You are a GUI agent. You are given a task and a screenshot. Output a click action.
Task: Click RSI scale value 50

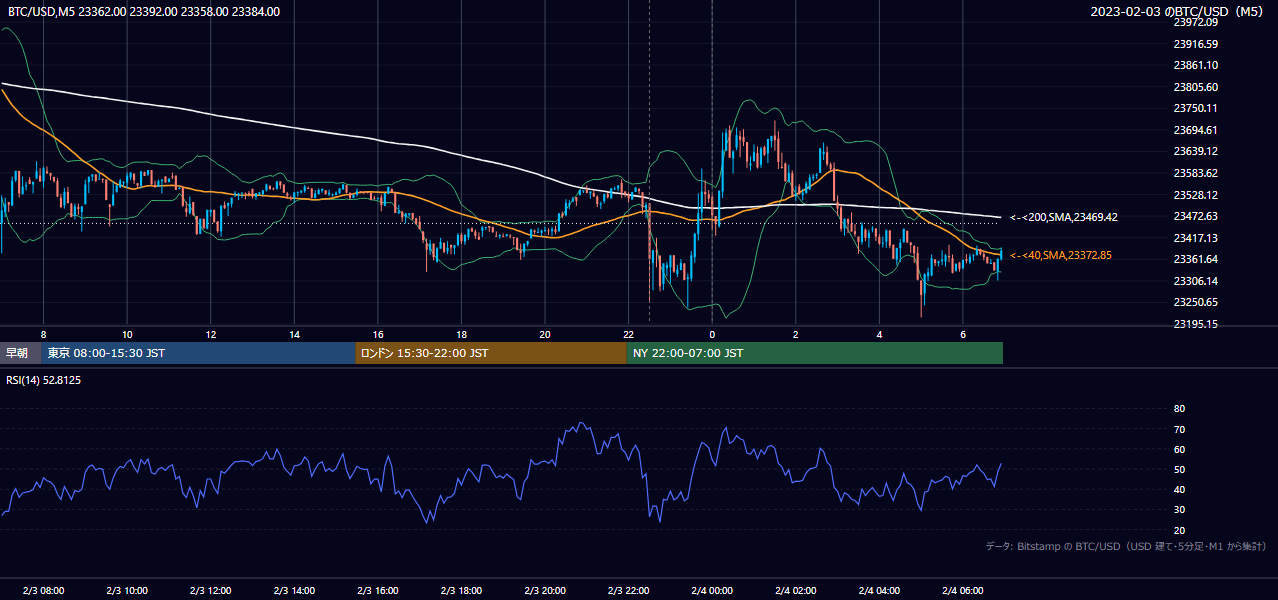pos(1179,469)
